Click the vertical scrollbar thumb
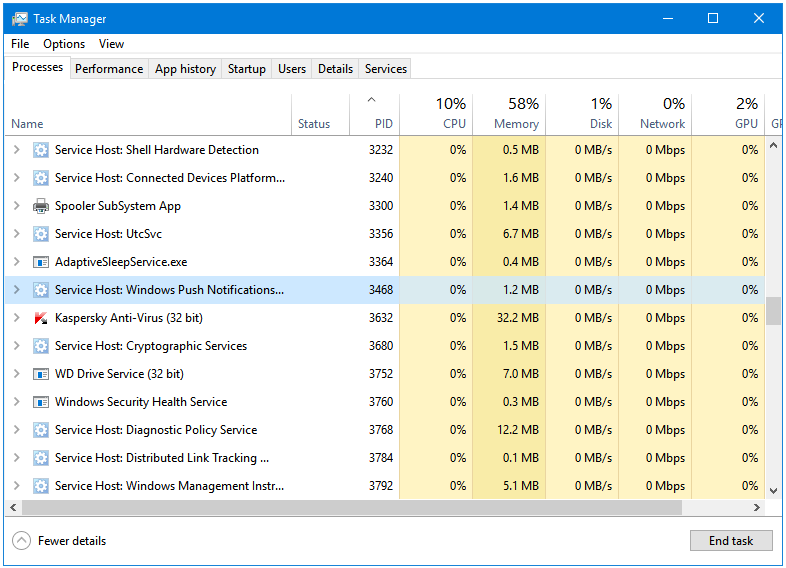The height and width of the screenshot is (568, 786). pos(773,311)
